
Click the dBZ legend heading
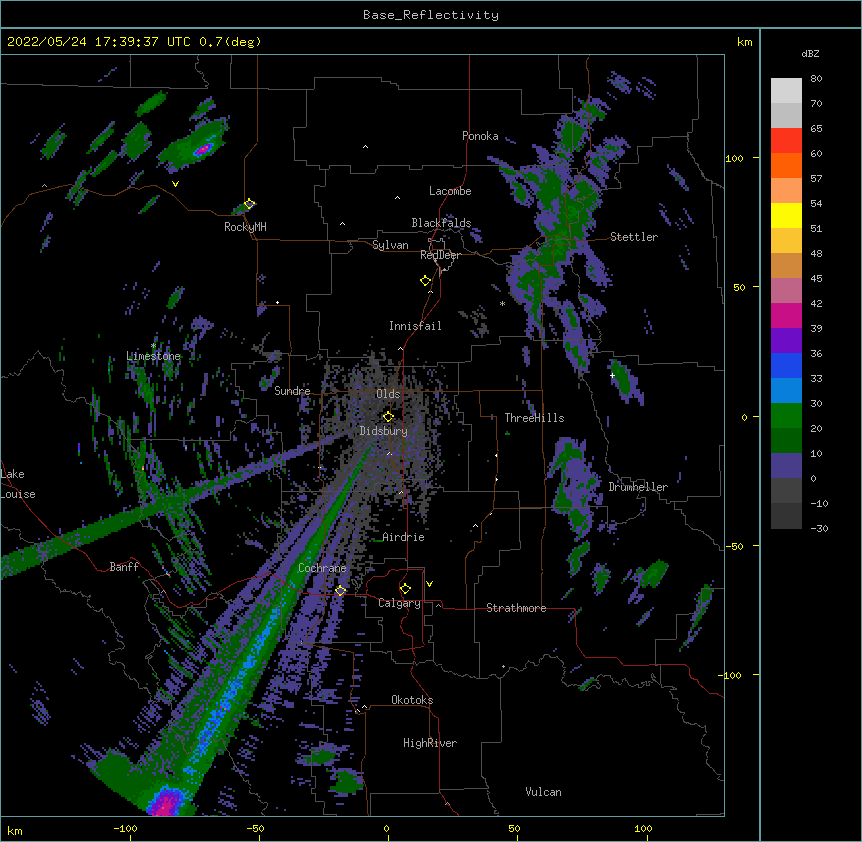point(810,53)
